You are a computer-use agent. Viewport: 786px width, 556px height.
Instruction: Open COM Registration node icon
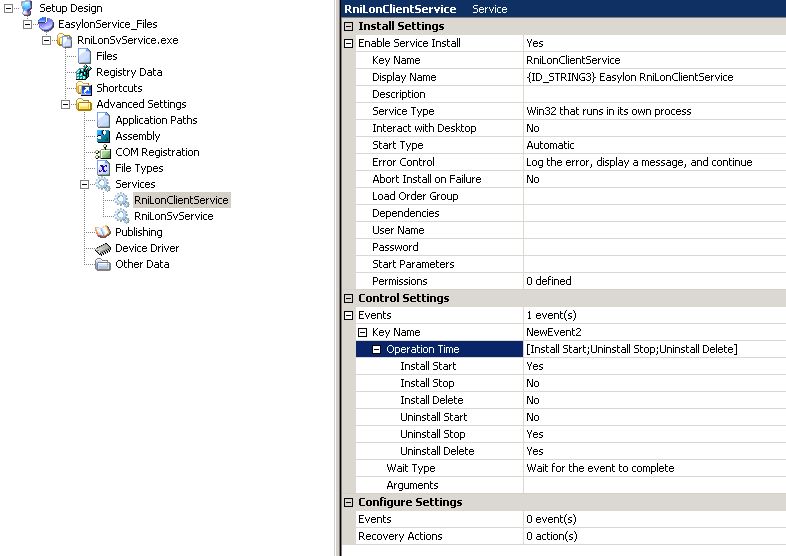pyautogui.click(x=103, y=152)
